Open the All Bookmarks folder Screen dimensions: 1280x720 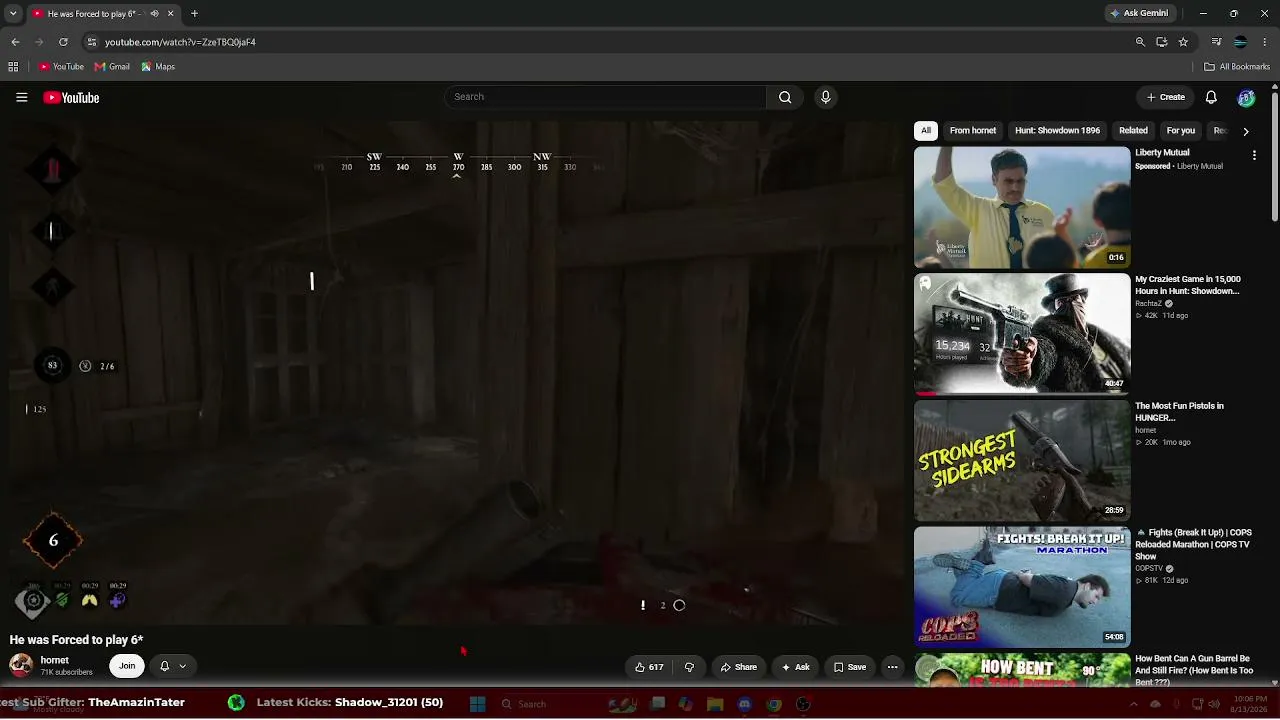[x=1237, y=67]
